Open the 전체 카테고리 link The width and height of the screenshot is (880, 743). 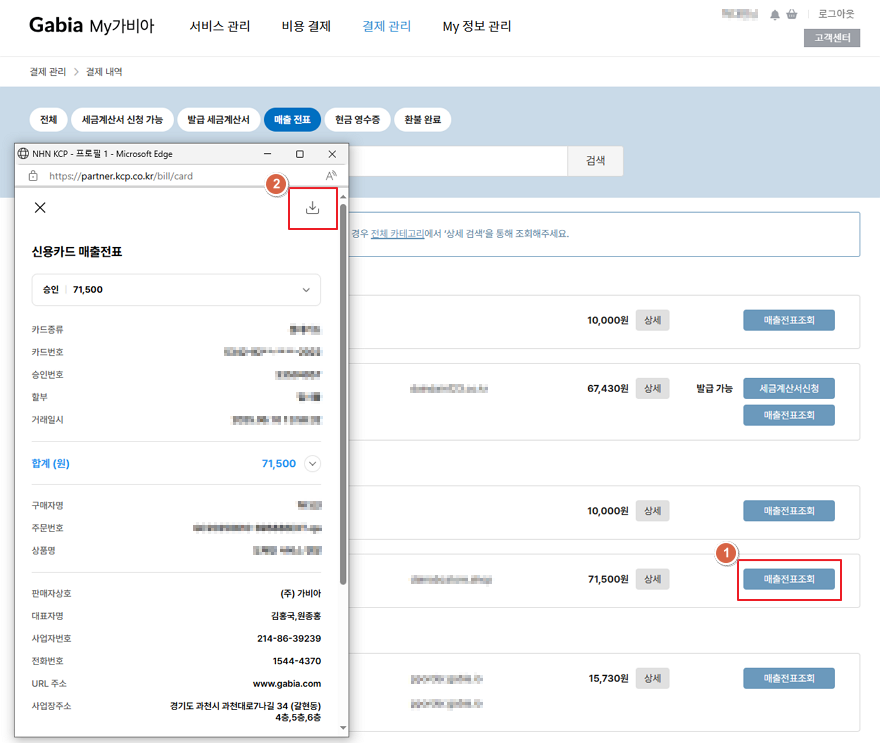point(397,233)
